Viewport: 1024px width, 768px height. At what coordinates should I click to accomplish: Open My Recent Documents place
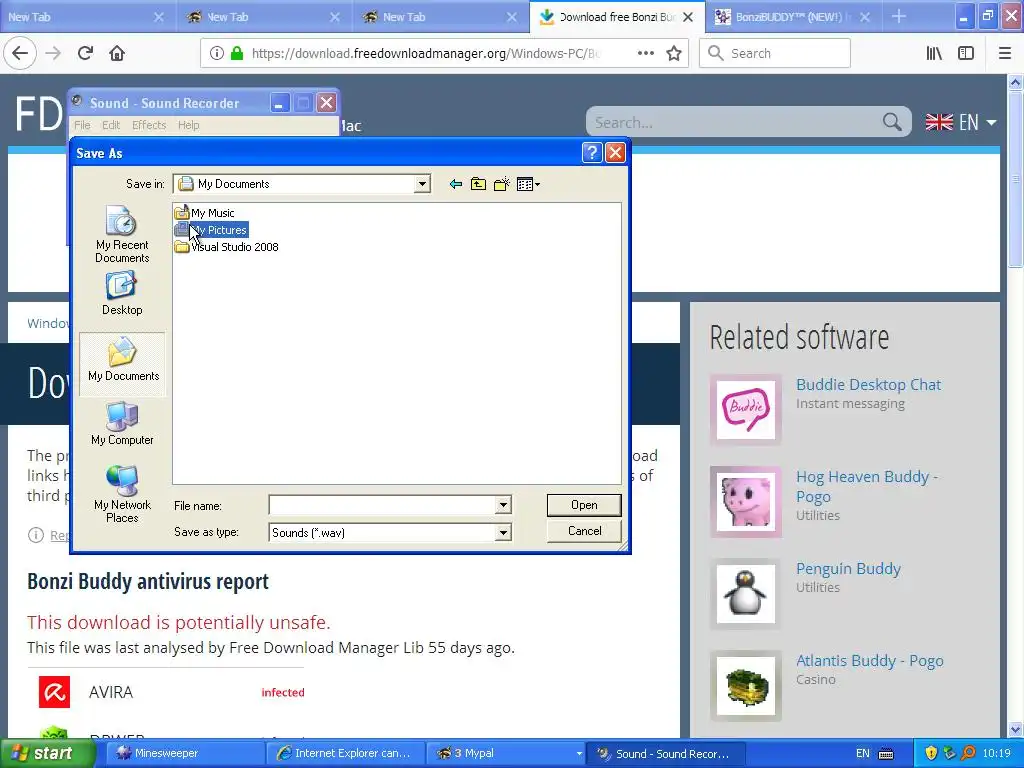tap(122, 234)
